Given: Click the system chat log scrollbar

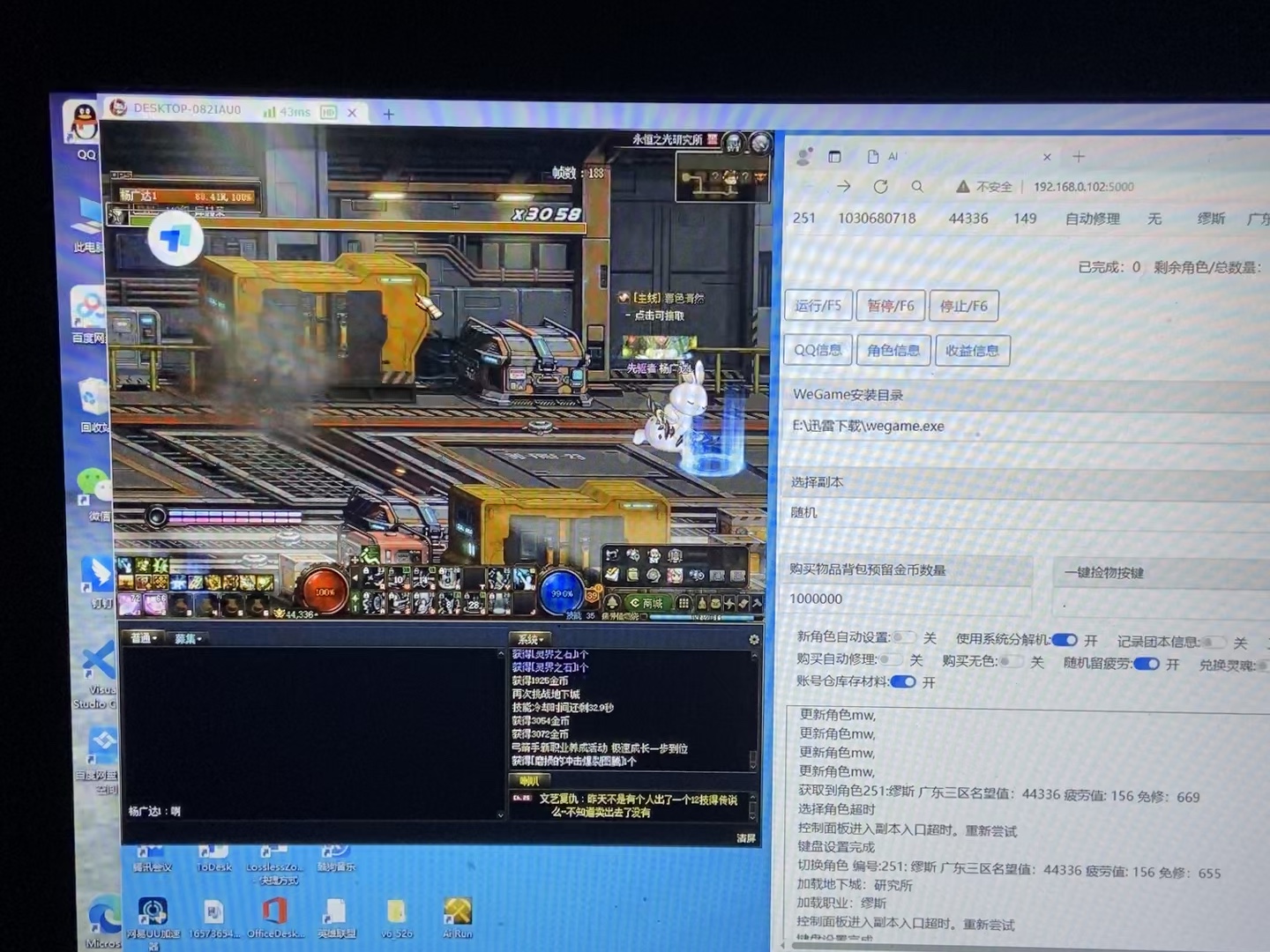Looking at the screenshot, I should pyautogui.click(x=753, y=709).
